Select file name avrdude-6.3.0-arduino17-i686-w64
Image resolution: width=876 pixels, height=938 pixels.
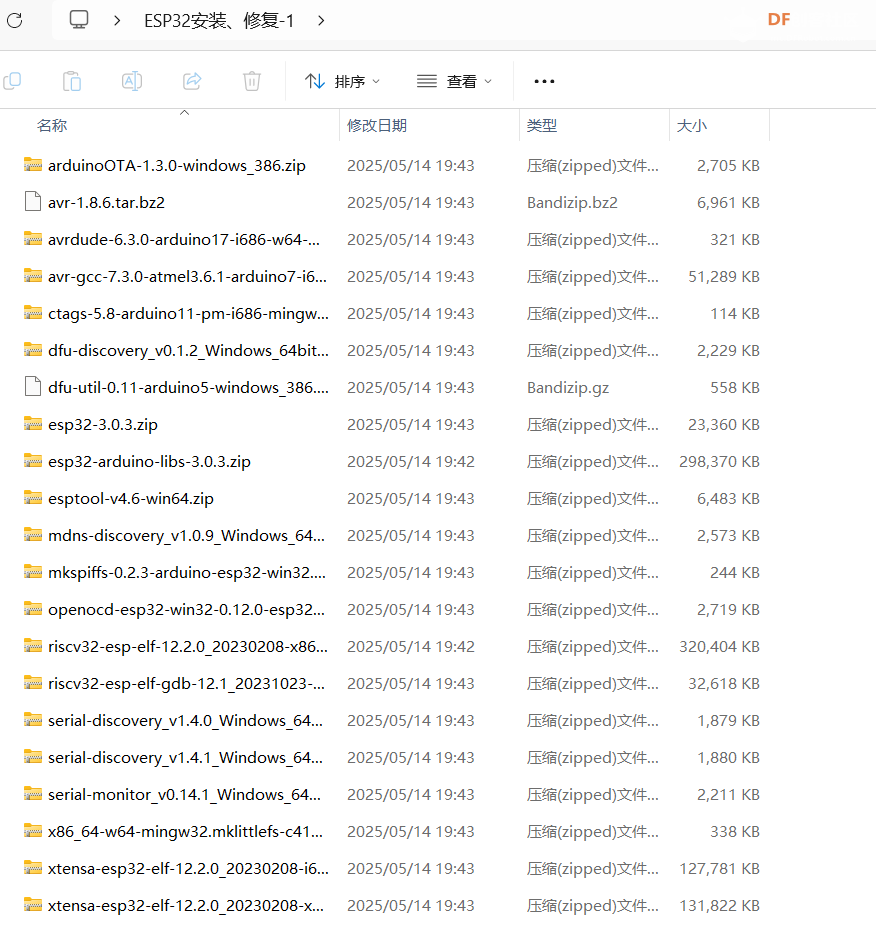184,240
